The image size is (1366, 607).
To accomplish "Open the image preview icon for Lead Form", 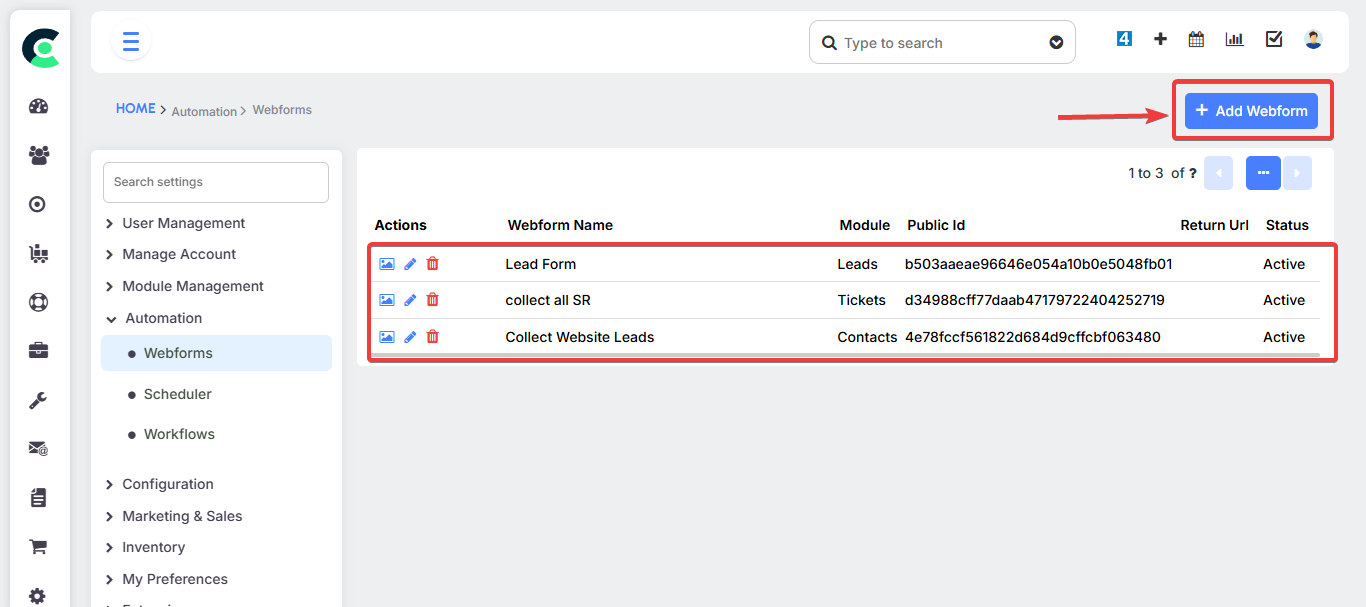I will click(x=387, y=263).
